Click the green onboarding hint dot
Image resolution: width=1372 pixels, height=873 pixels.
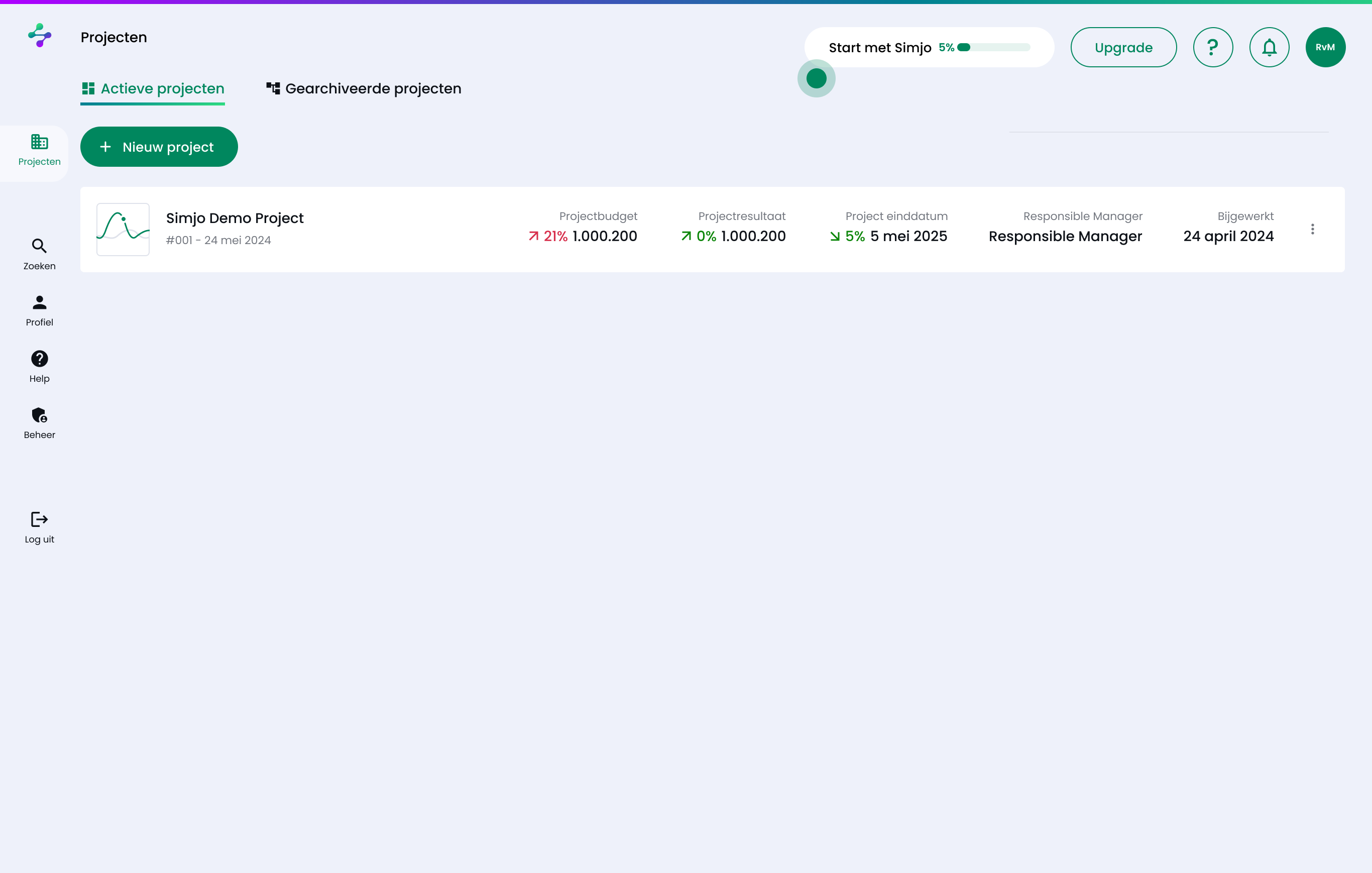(x=817, y=79)
